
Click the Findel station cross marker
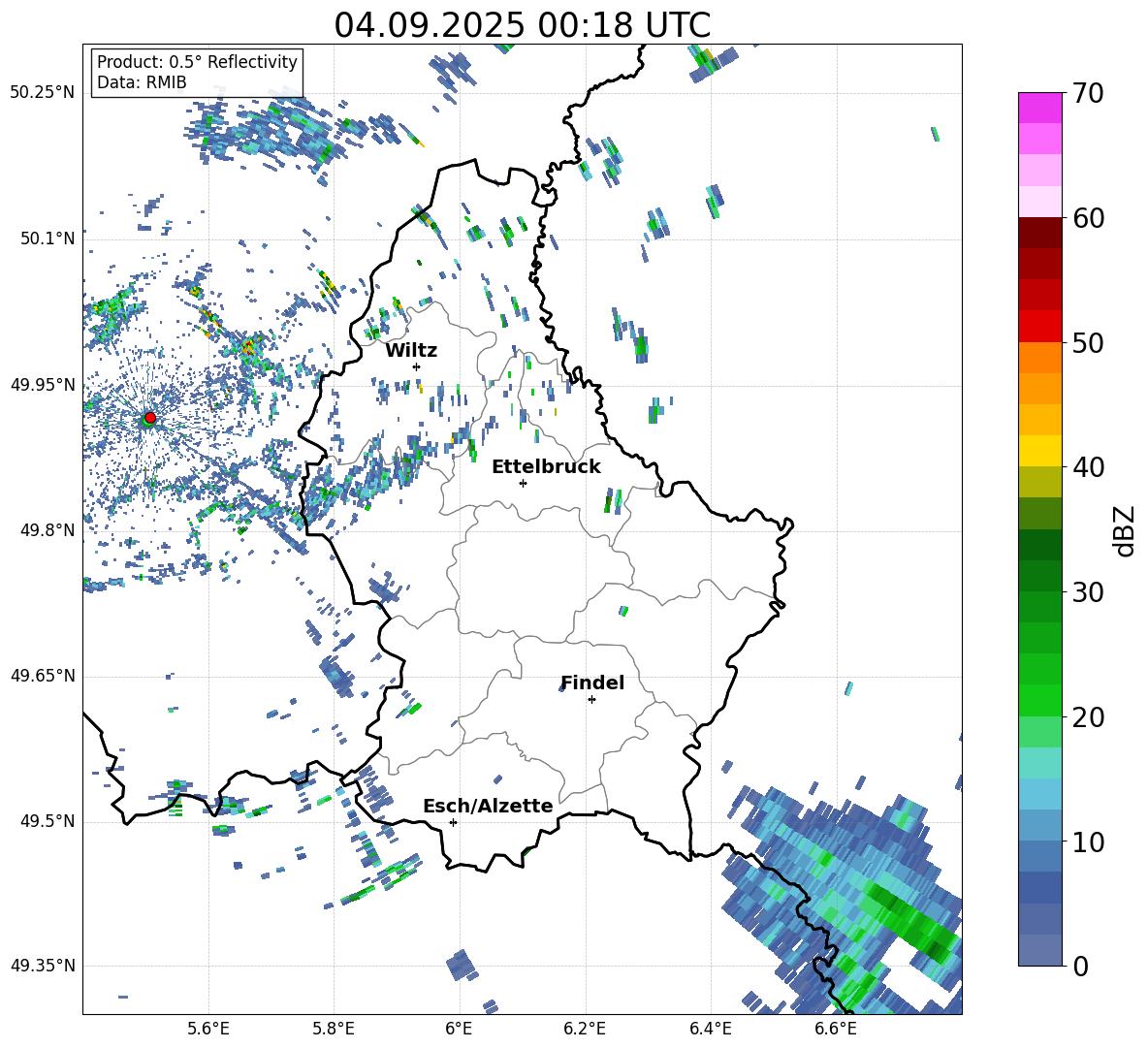tap(591, 700)
